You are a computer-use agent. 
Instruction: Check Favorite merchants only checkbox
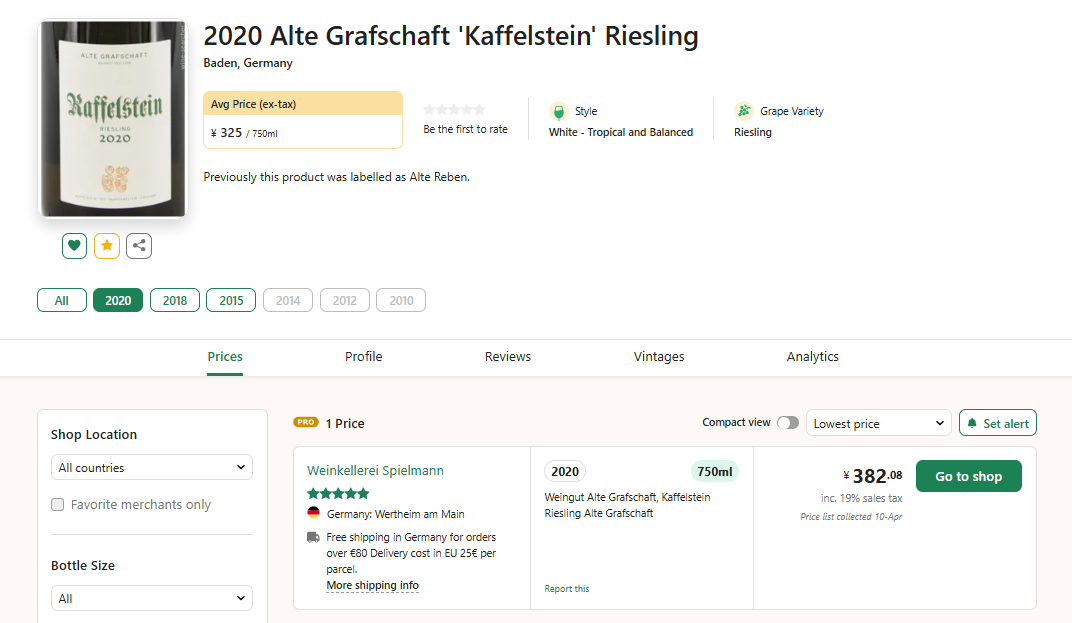[58, 505]
